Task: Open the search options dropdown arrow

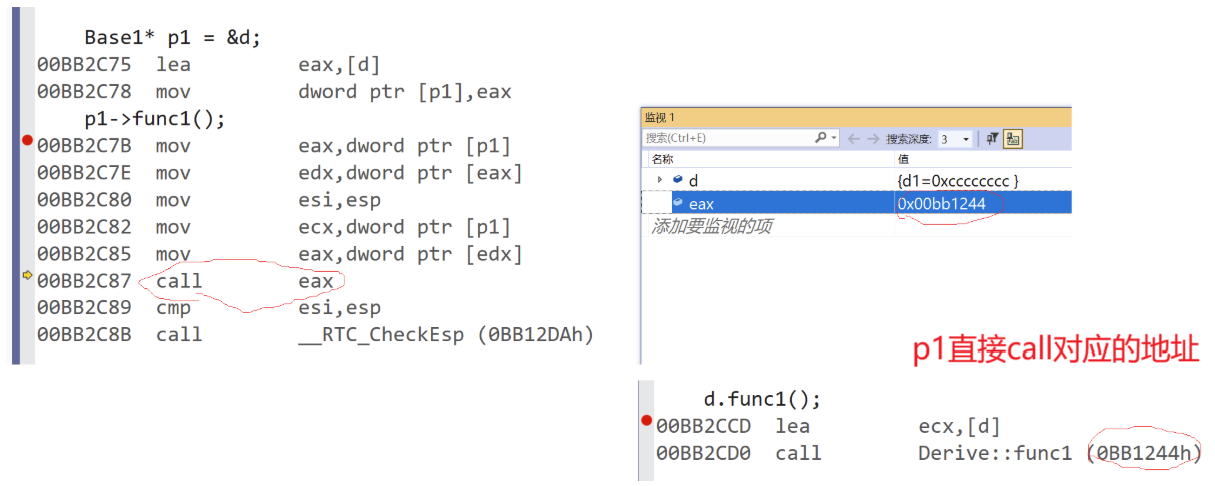Action: (x=834, y=139)
